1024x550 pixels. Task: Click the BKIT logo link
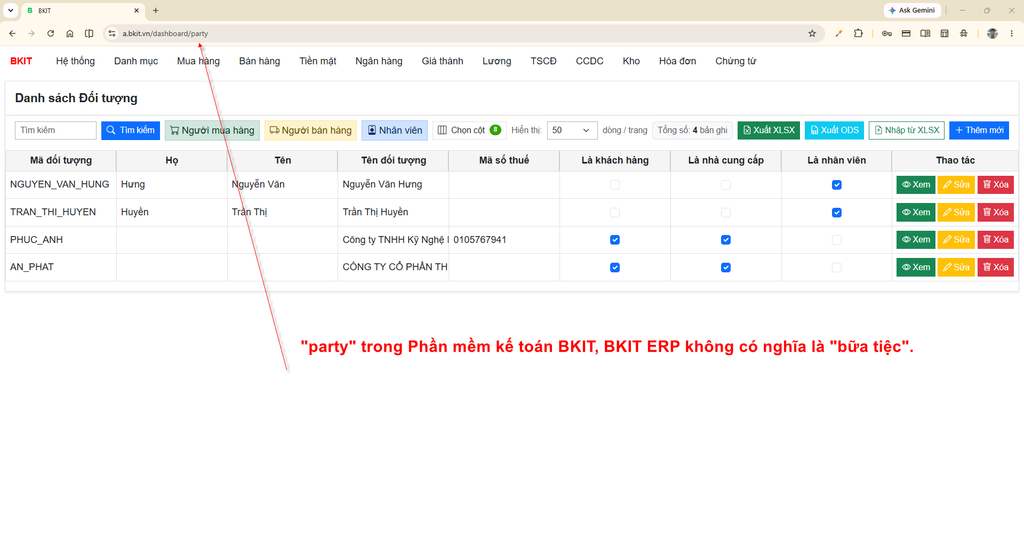coord(21,61)
